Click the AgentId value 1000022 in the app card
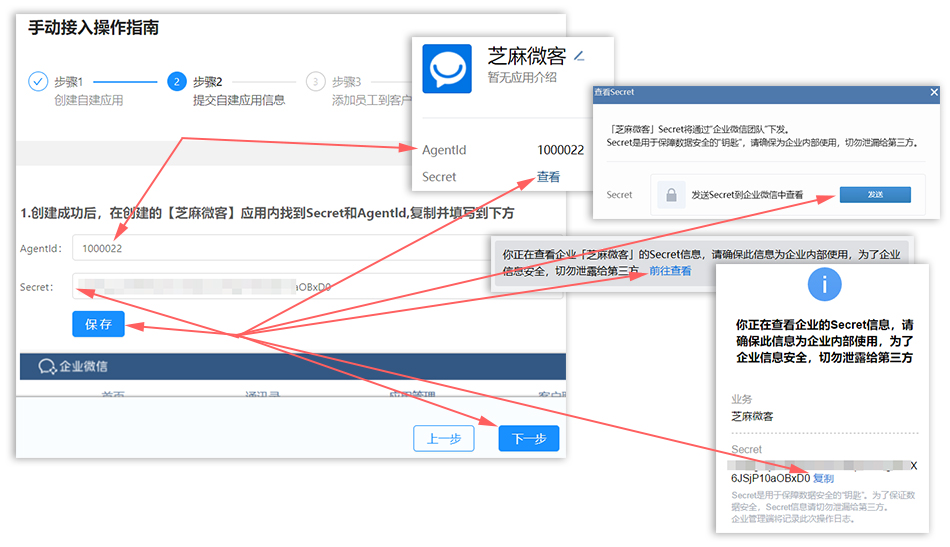 point(560,150)
